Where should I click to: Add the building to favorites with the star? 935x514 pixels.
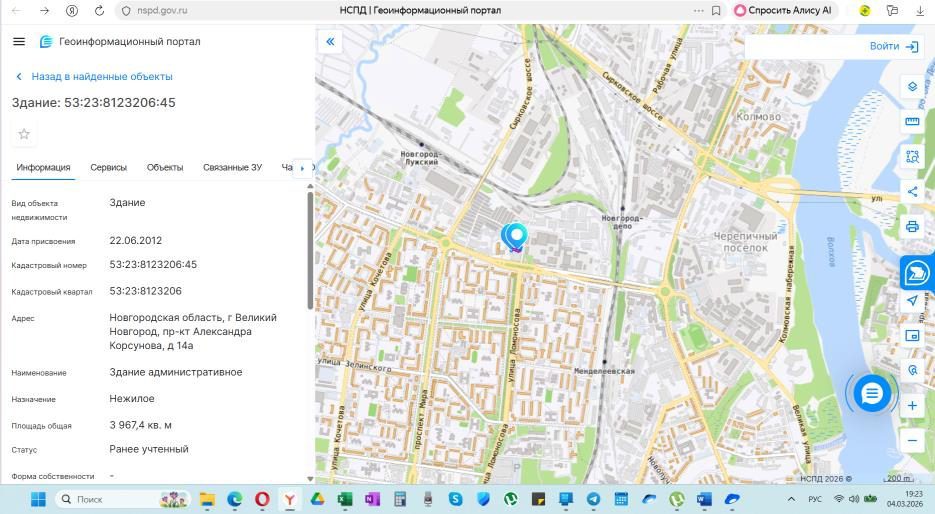click(x=24, y=134)
